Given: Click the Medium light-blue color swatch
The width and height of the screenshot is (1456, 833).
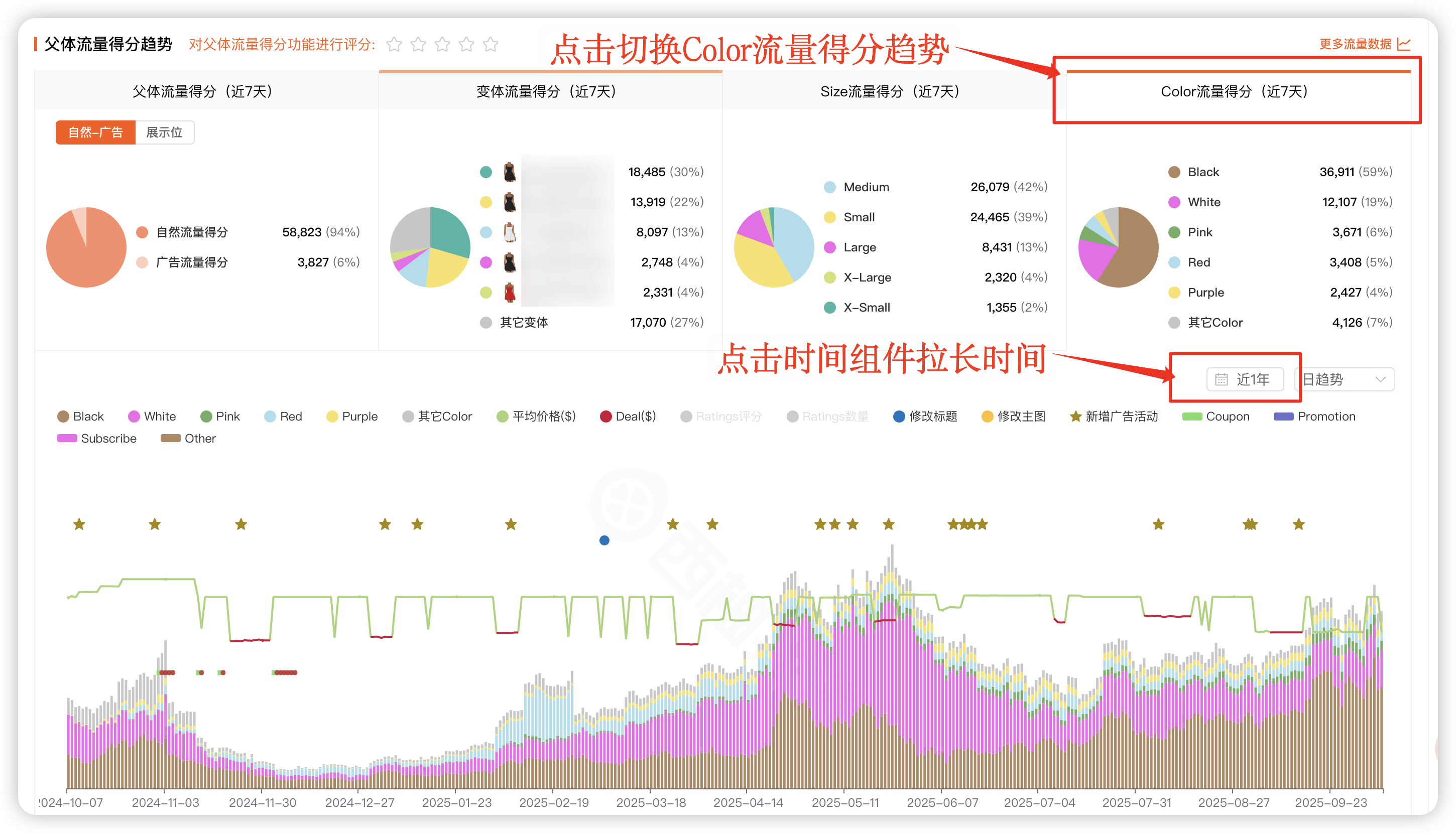Looking at the screenshot, I should [829, 187].
